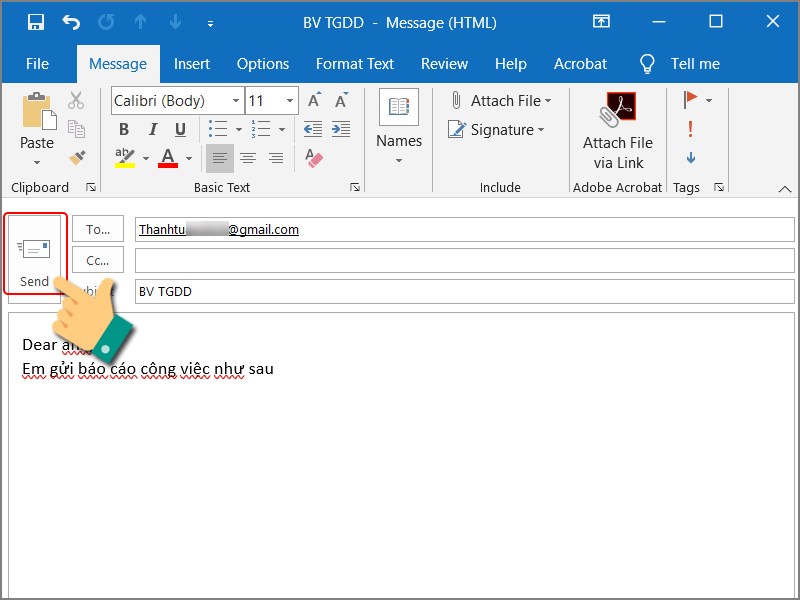This screenshot has height=600, width=800.
Task: Open Tags group dialog launcher
Action: point(719,187)
